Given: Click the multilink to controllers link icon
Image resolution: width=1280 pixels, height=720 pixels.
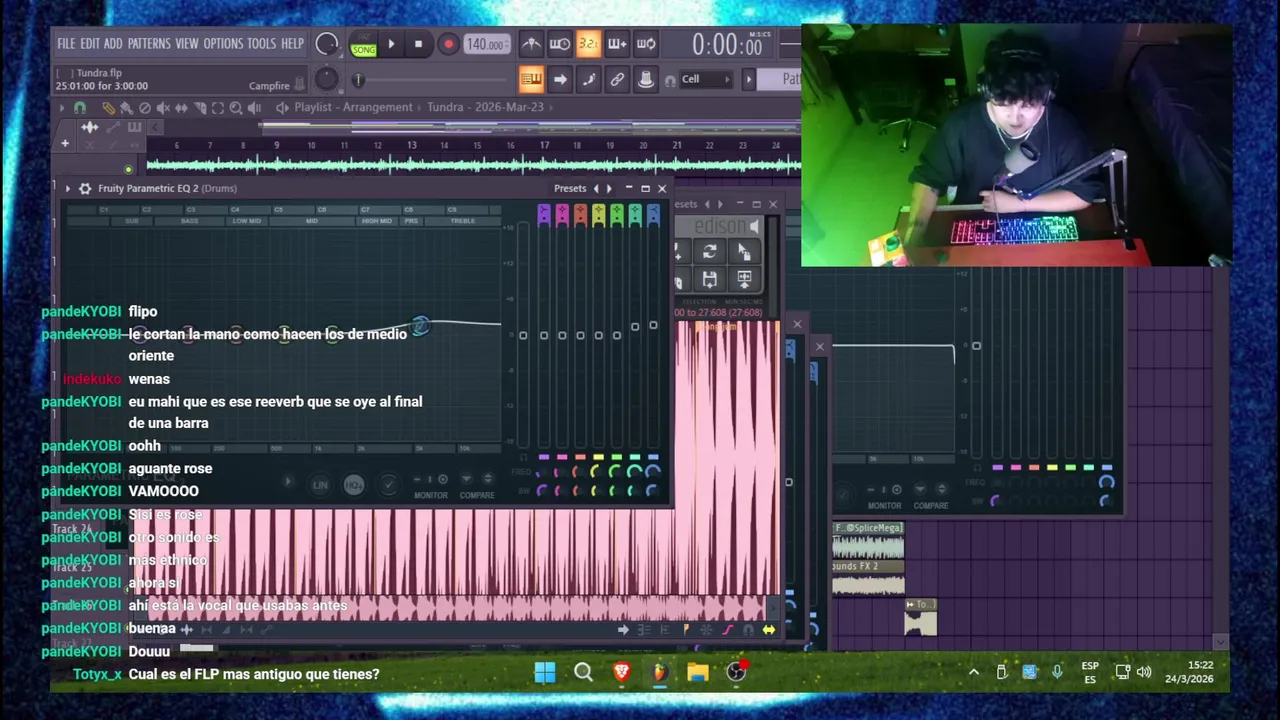Looking at the screenshot, I should pos(617,79).
